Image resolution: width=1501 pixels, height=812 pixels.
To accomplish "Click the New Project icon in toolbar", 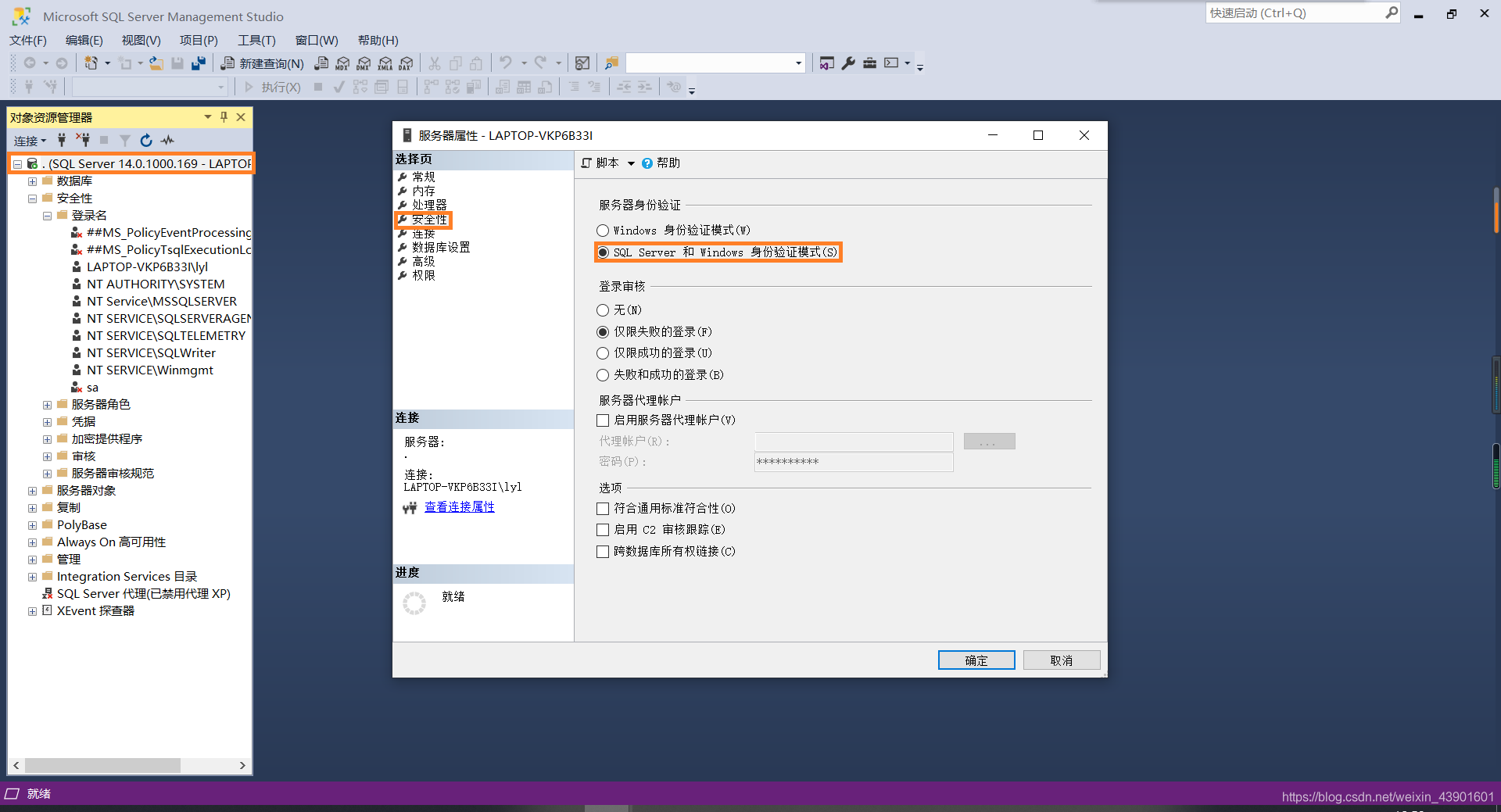I will point(91,63).
